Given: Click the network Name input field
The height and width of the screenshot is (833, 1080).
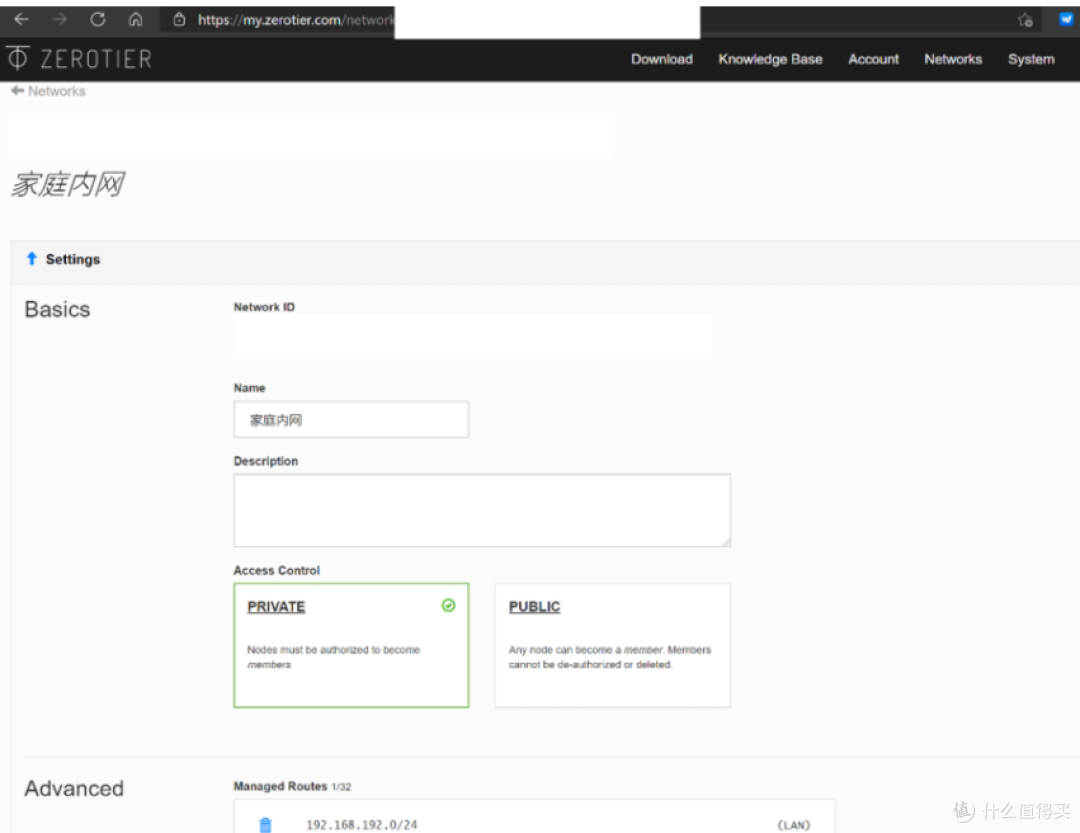Looking at the screenshot, I should (351, 420).
